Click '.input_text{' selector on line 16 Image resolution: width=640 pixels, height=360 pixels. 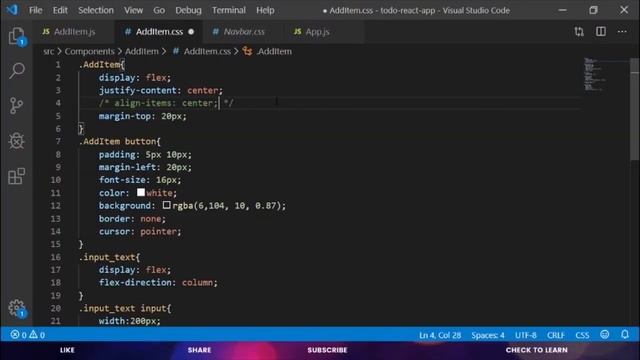[109, 257]
